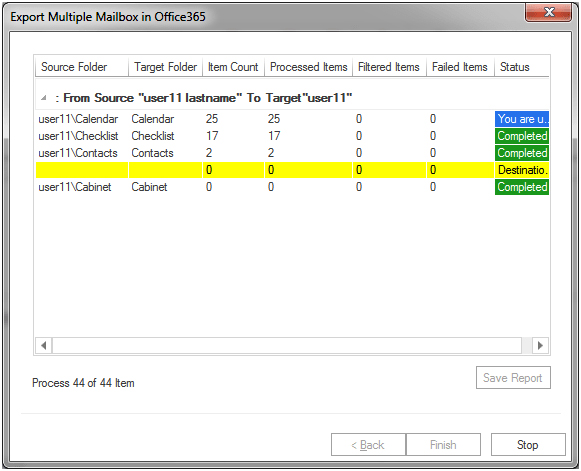This screenshot has width=581, height=471.
Task: Click the Save Report button
Action: 513,378
